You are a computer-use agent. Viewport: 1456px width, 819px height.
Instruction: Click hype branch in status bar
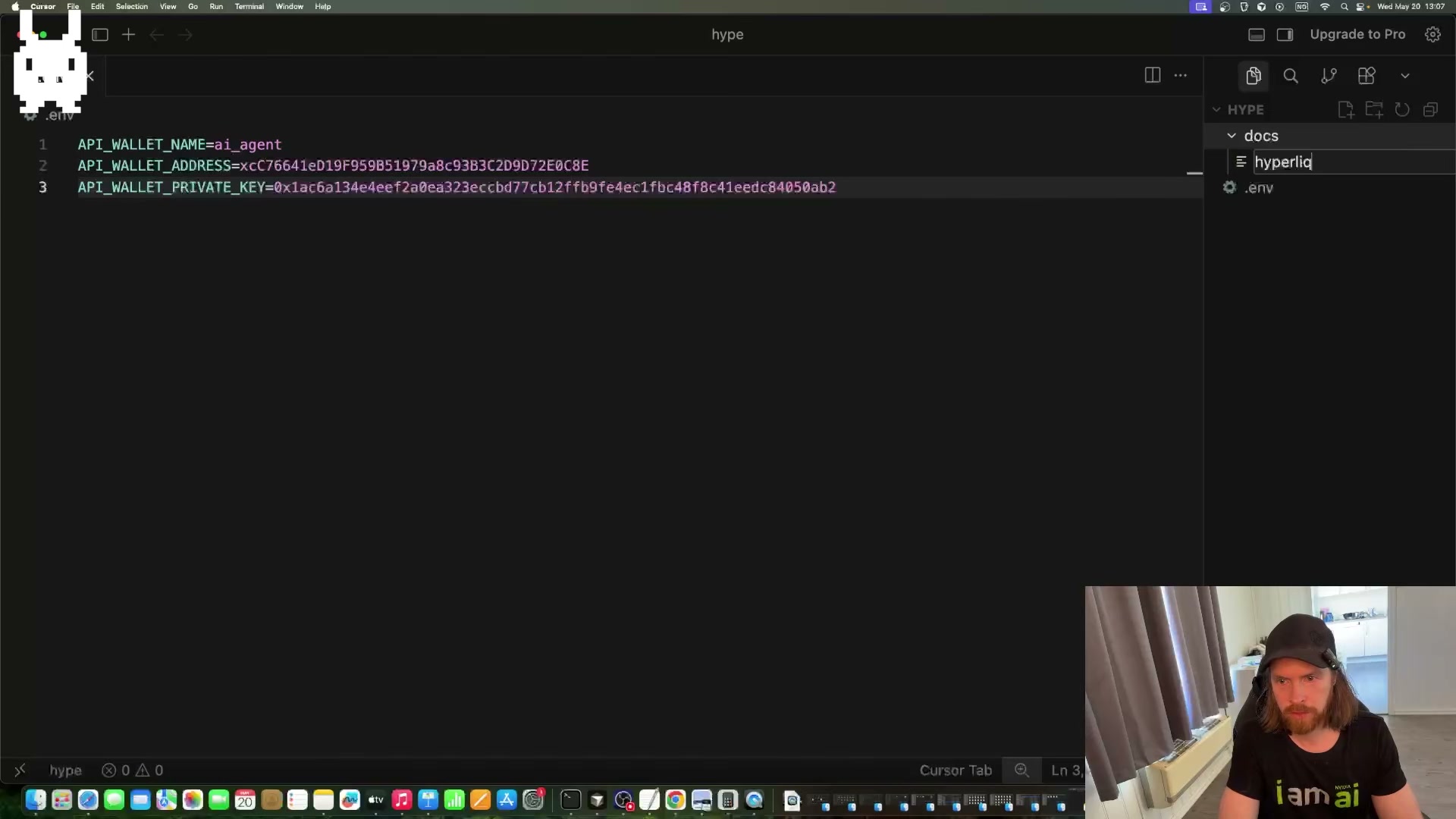pyautogui.click(x=65, y=770)
